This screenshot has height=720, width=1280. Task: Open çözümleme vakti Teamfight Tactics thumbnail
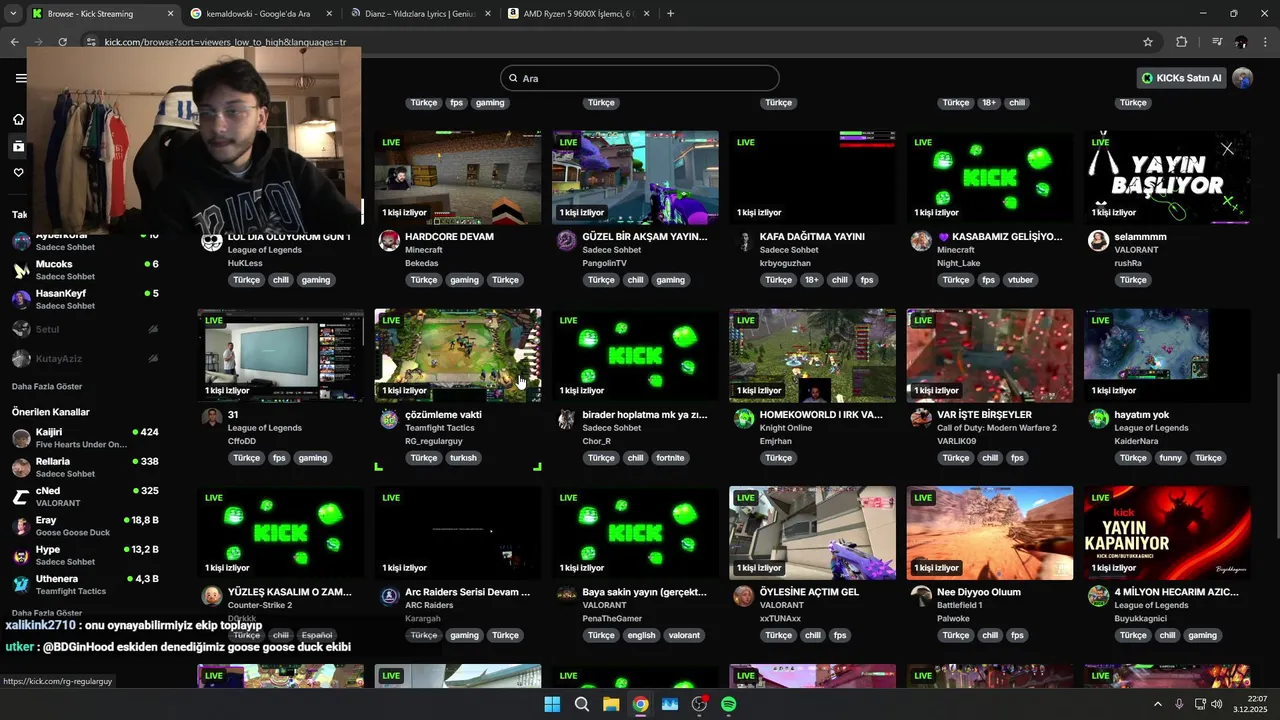[458, 355]
